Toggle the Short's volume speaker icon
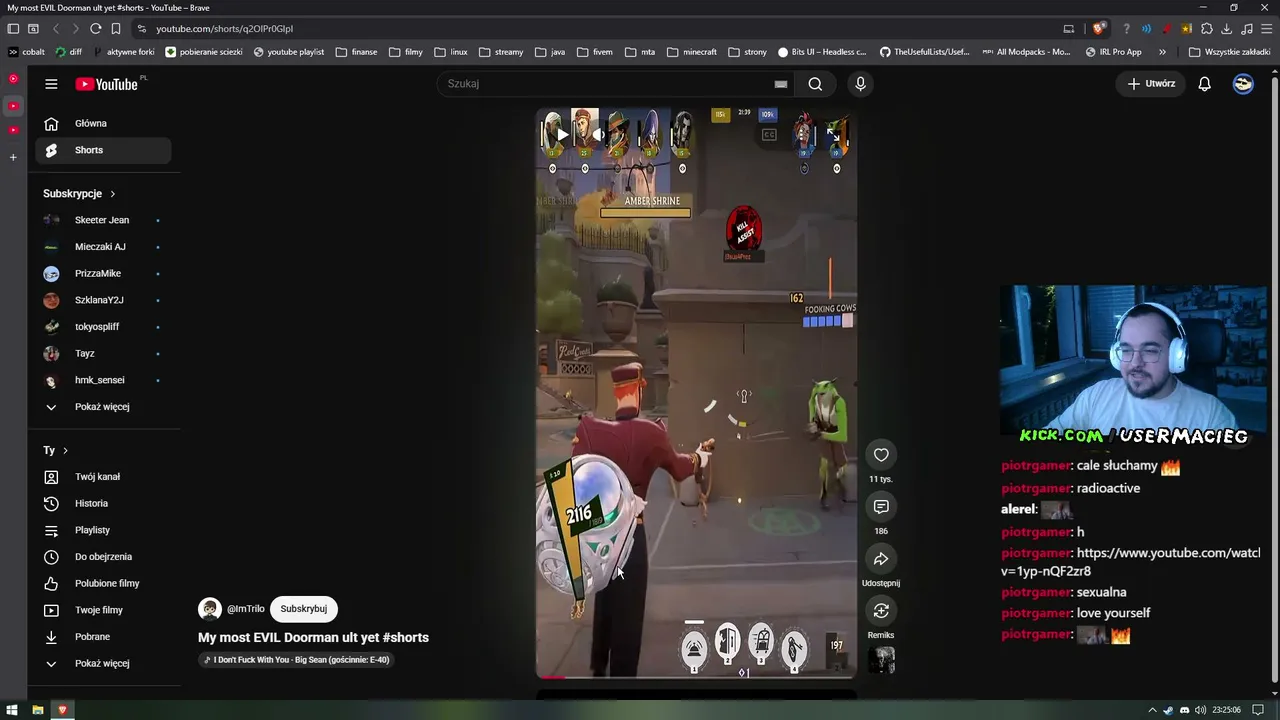 [598, 135]
